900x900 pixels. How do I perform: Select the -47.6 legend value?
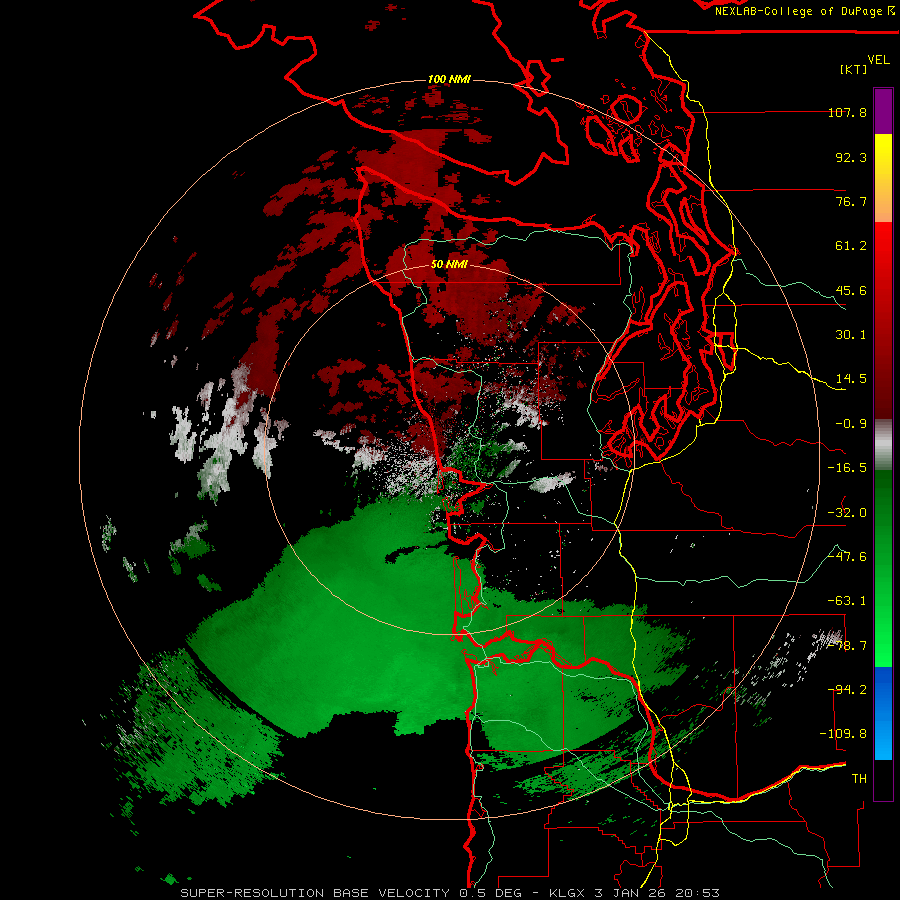click(x=847, y=557)
